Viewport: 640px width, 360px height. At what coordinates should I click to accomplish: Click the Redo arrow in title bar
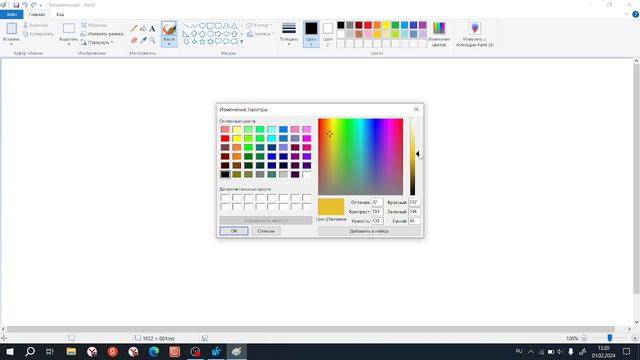[x=34, y=5]
